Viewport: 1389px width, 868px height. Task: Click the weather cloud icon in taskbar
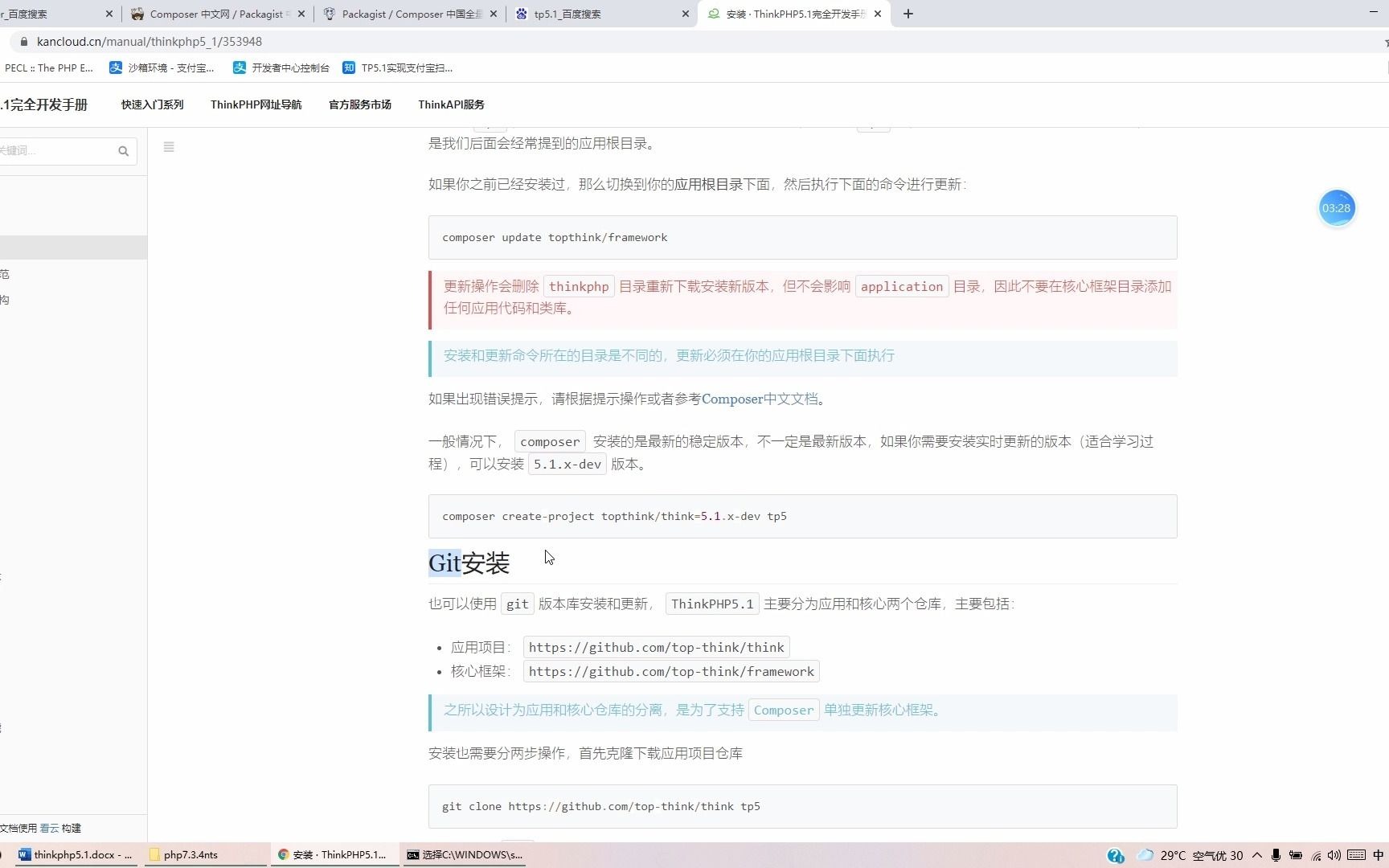pos(1145,855)
